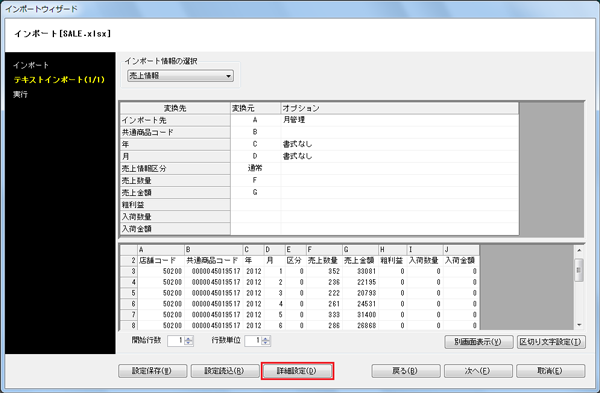Screen dimensions: 600x393
Task: Click 変換元 cell D for 月 row
Action: coord(255,156)
